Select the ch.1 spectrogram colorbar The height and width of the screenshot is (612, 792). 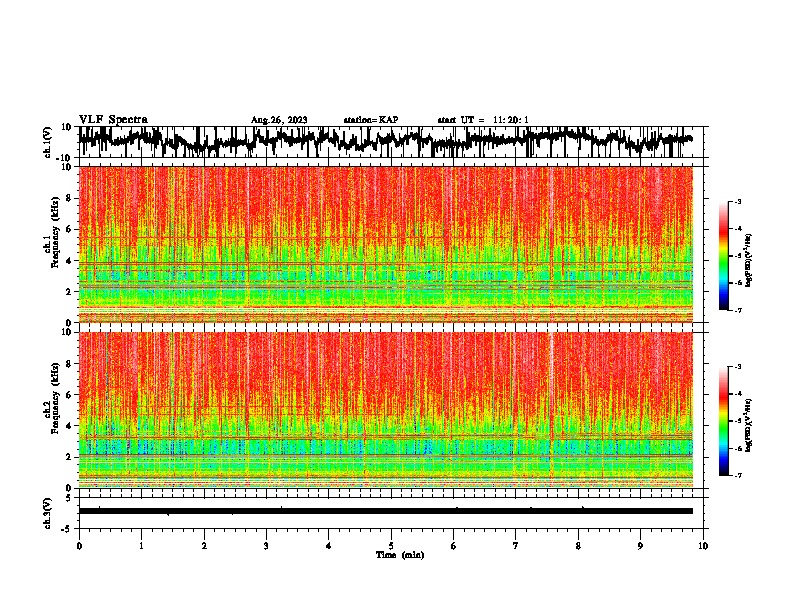[x=724, y=256]
